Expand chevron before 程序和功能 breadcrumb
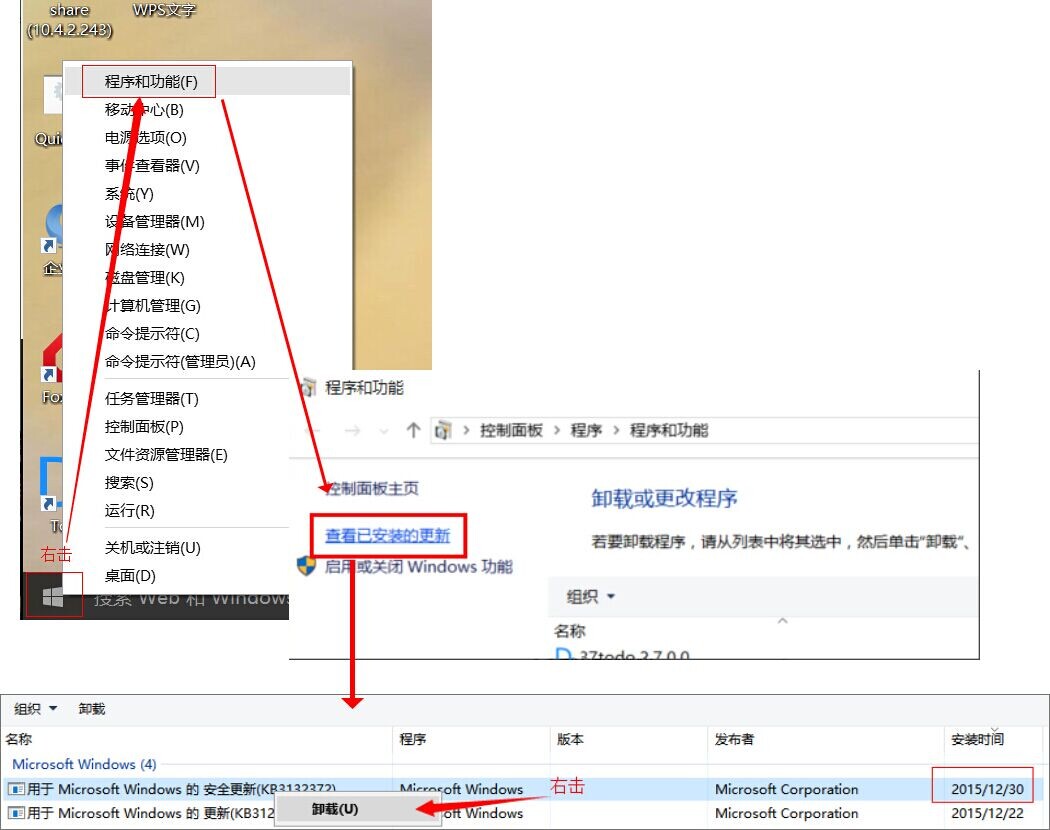 click(616, 430)
